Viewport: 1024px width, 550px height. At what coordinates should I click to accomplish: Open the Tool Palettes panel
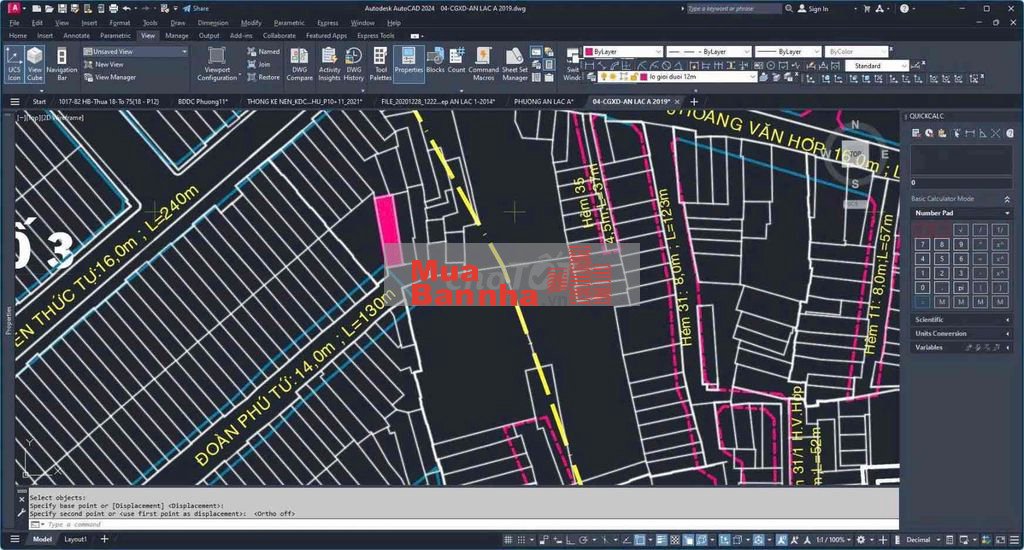(x=381, y=63)
